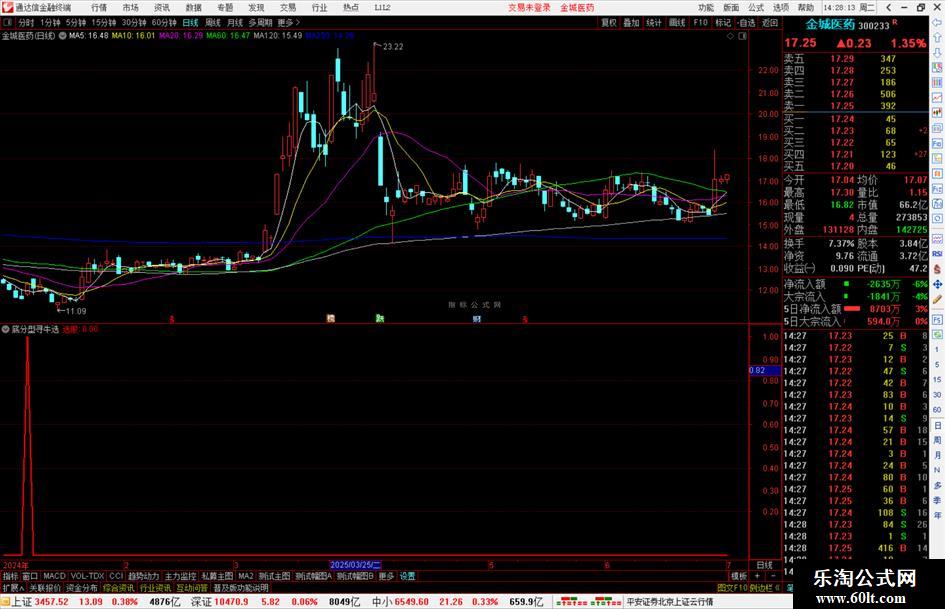The image size is (945, 609).
Task: Select the 日 period in right sidebar
Action: pyautogui.click(x=937, y=425)
